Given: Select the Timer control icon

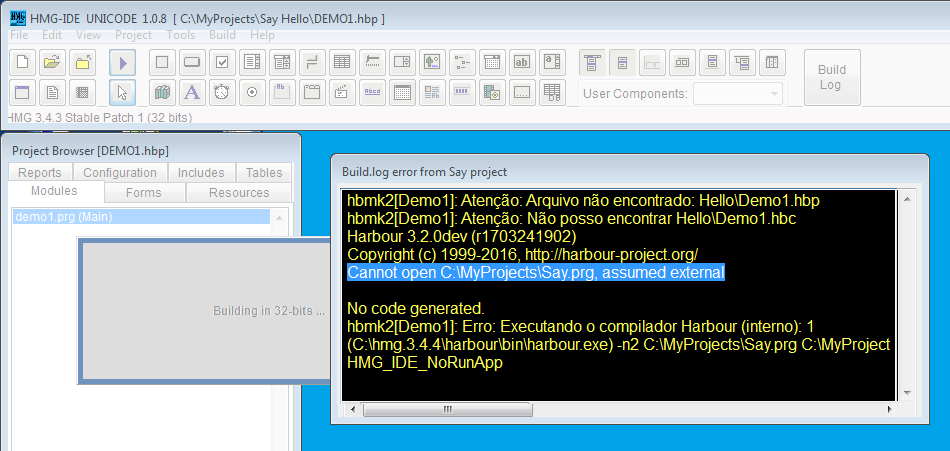Looking at the screenshot, I should pyautogui.click(x=222, y=93).
